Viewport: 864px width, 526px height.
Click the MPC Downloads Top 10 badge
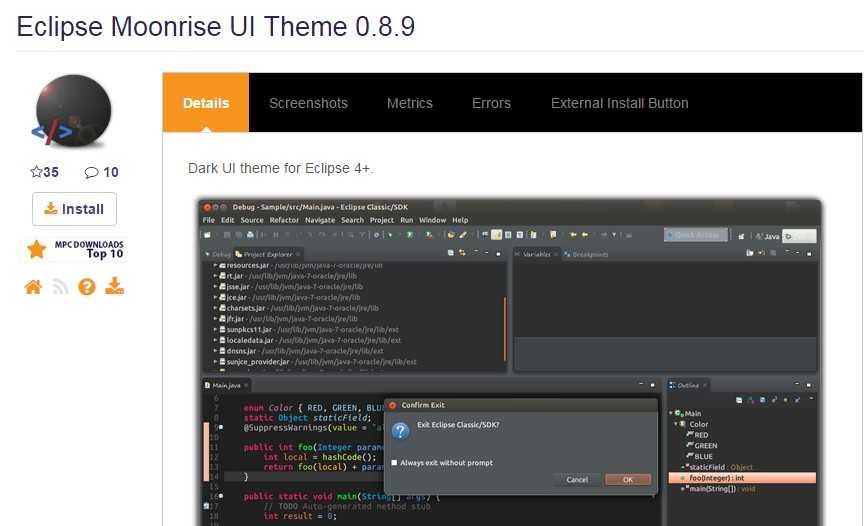[x=74, y=249]
